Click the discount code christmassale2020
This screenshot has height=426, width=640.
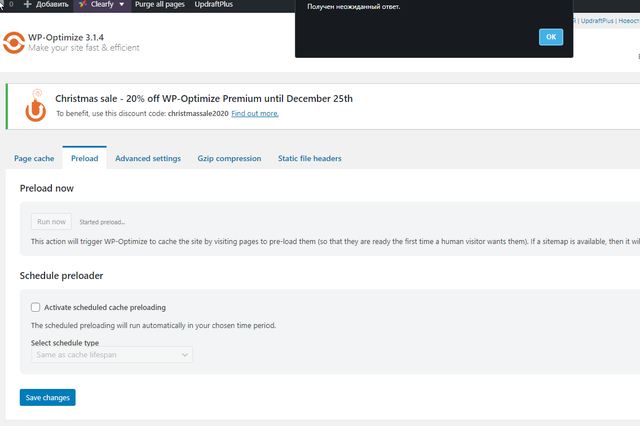(x=198, y=113)
